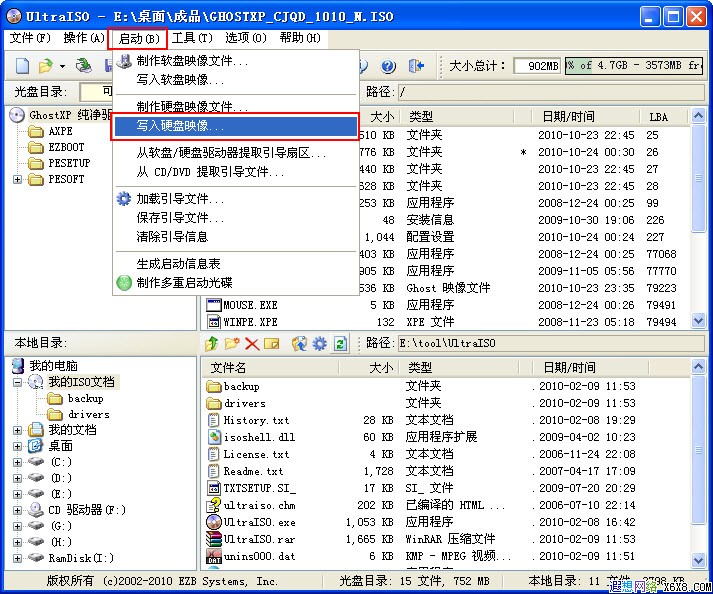Collapse the 我的ISO文档 tree node

[x=17, y=382]
